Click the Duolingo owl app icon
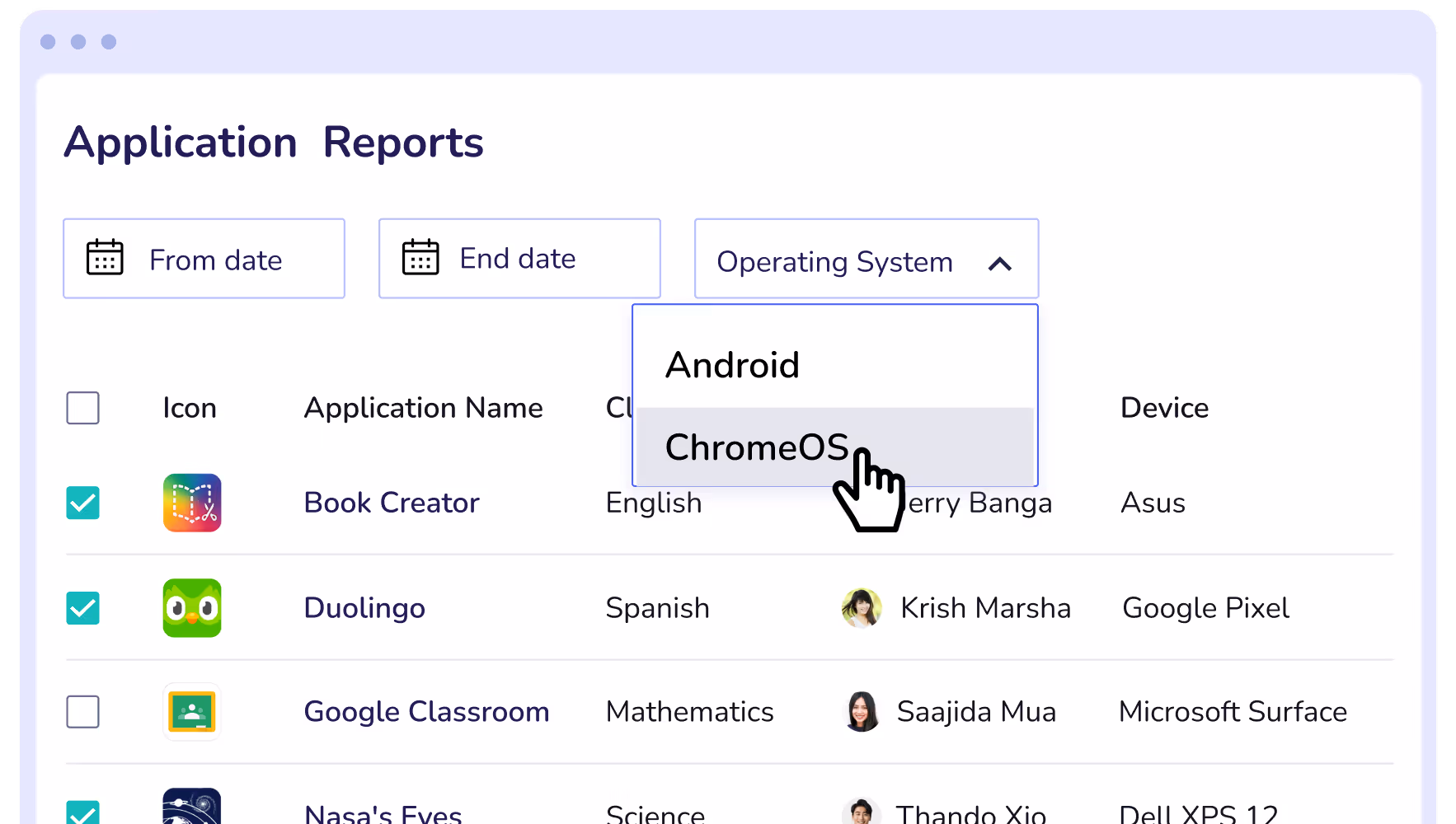The width and height of the screenshot is (1456, 824). pos(192,608)
